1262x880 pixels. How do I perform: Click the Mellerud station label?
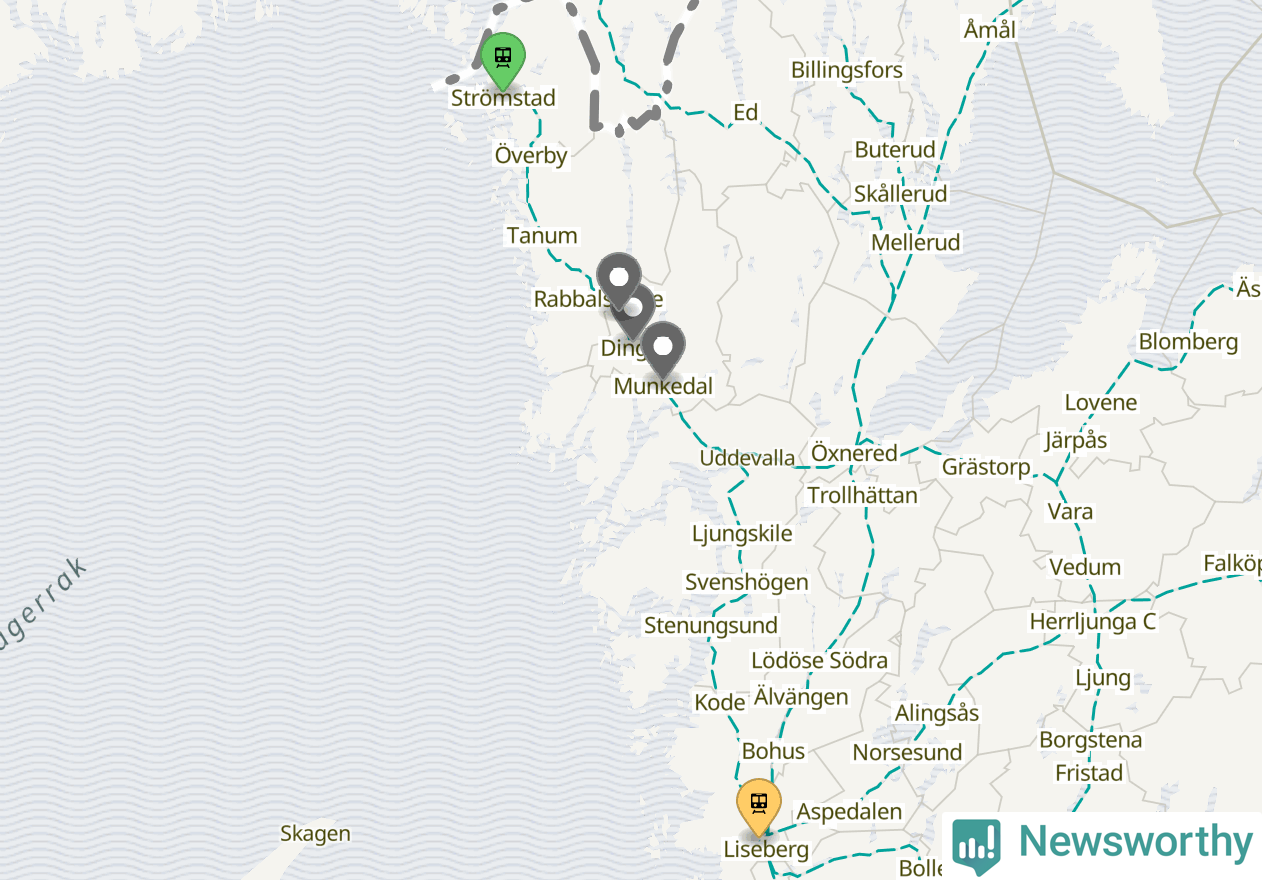916,243
